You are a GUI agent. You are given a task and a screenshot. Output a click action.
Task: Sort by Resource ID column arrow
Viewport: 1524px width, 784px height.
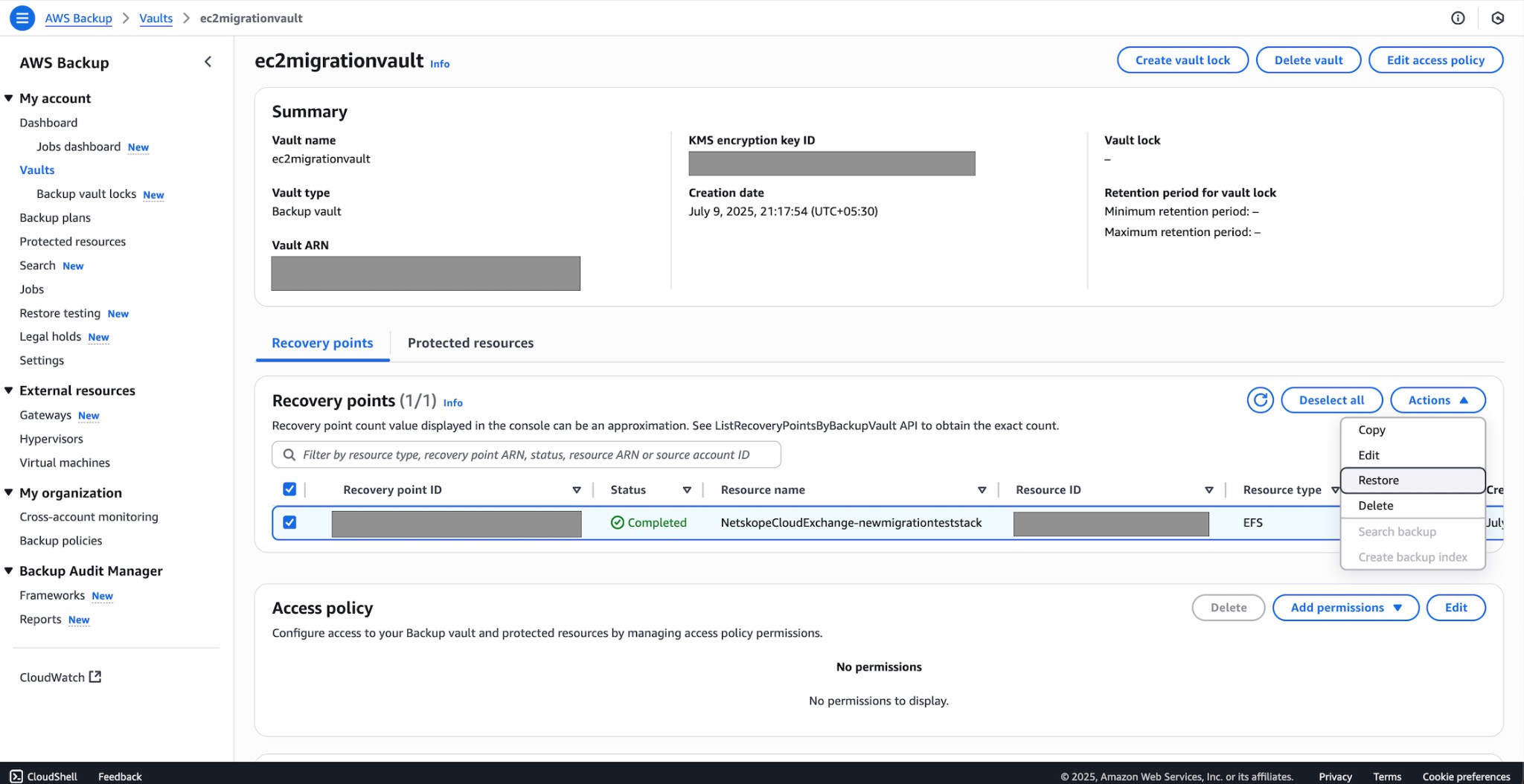pos(1209,490)
